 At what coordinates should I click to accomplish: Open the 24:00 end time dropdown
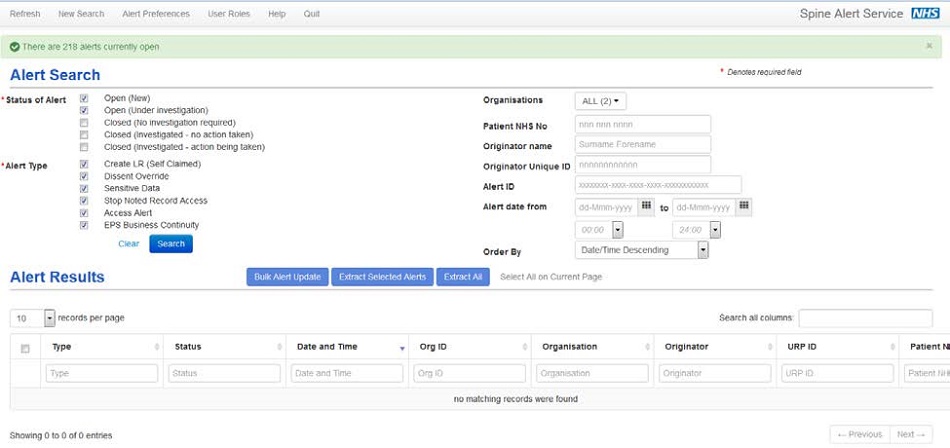(x=715, y=230)
